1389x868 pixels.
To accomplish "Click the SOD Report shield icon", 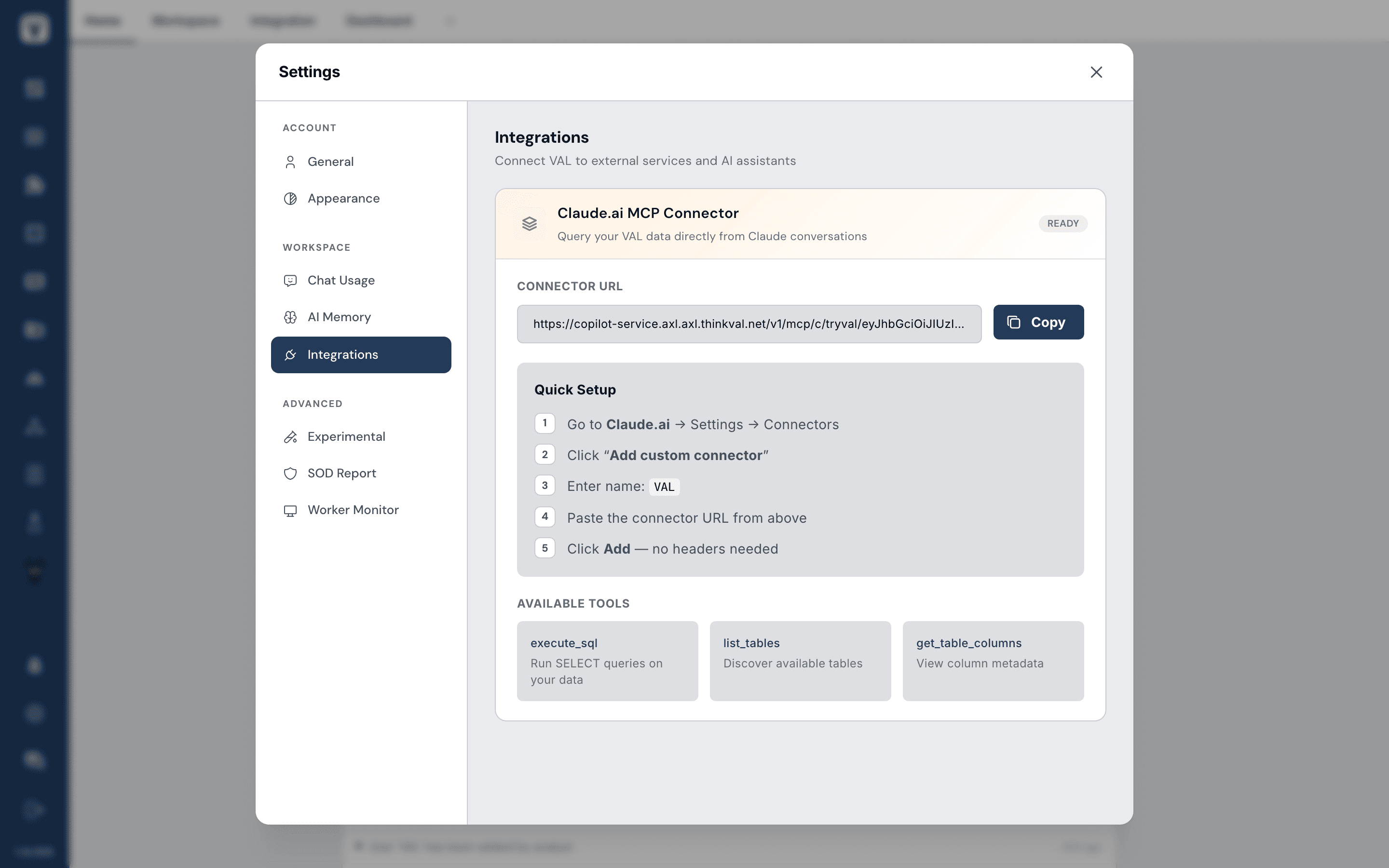I will tap(290, 474).
